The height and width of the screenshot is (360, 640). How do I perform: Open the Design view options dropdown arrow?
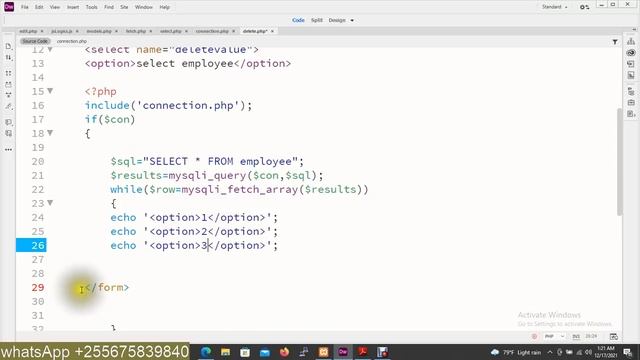352,20
